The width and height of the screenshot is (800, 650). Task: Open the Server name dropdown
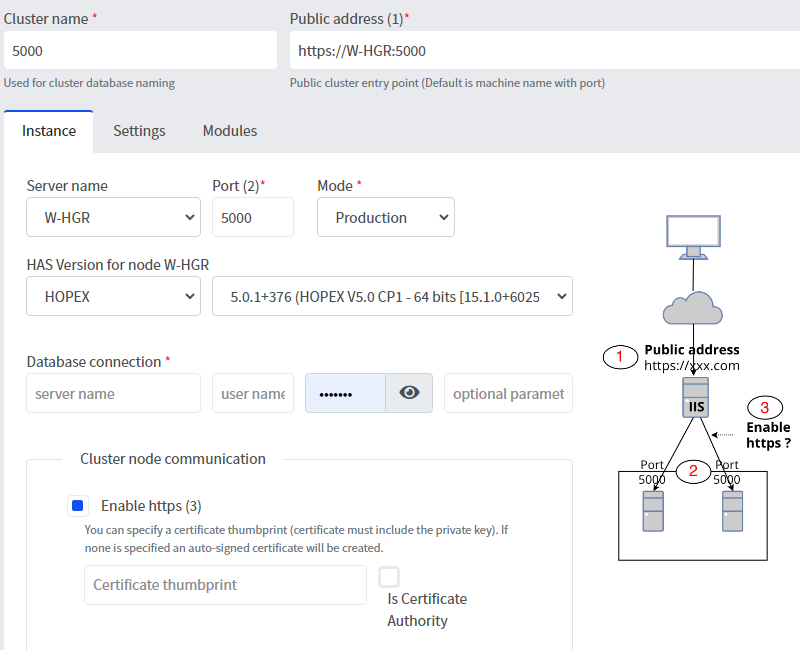[113, 217]
